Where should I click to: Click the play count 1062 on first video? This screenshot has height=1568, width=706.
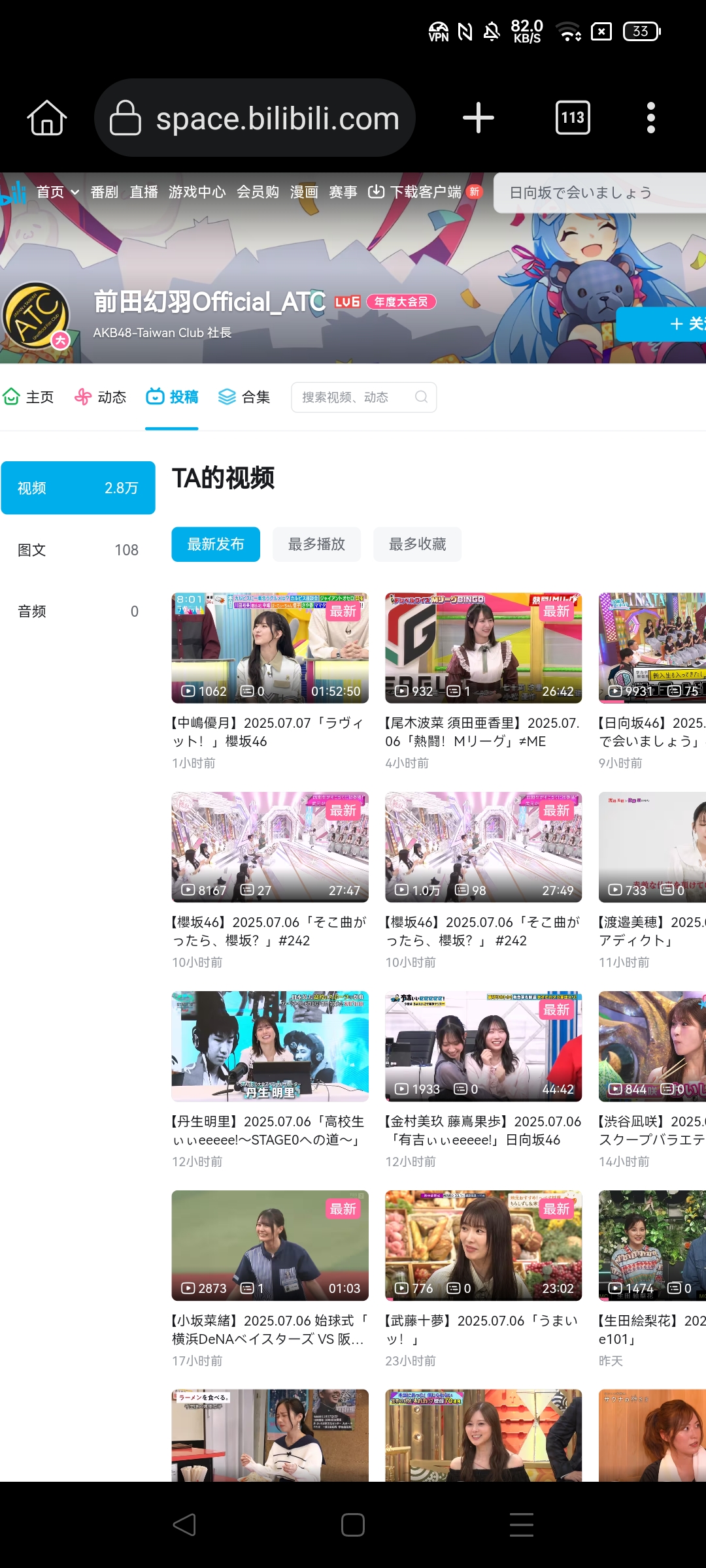coord(204,691)
